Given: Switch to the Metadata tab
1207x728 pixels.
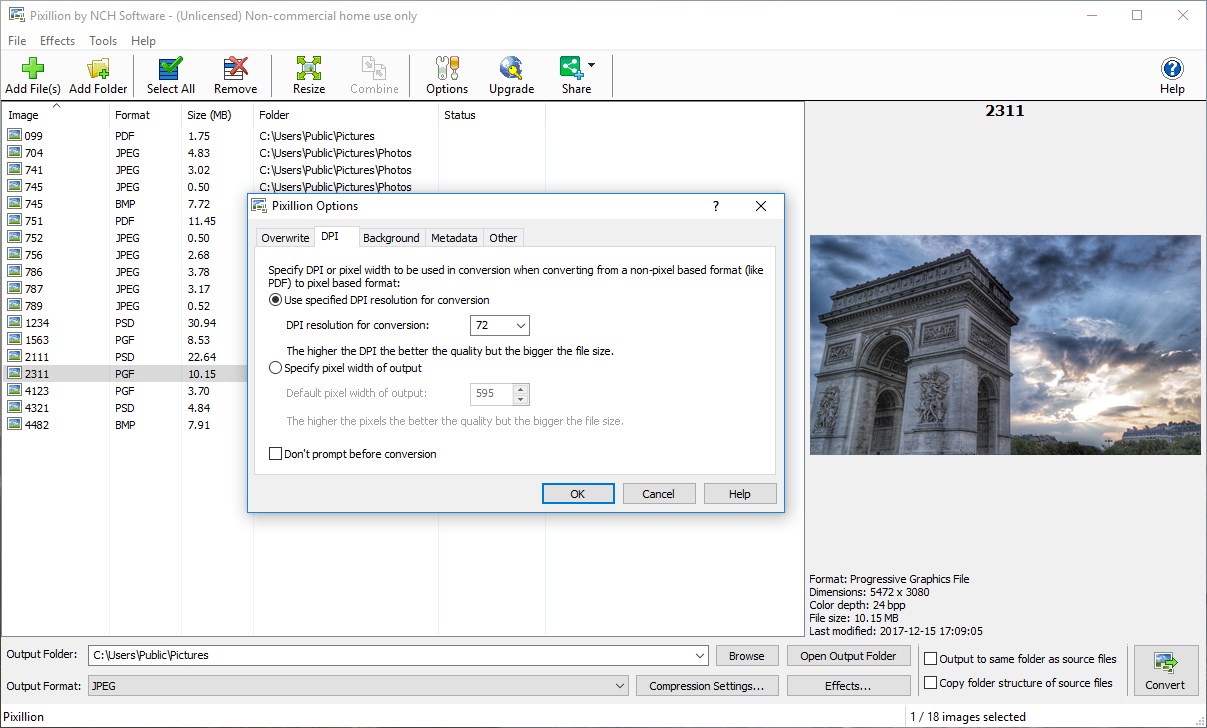Looking at the screenshot, I should click(x=454, y=237).
